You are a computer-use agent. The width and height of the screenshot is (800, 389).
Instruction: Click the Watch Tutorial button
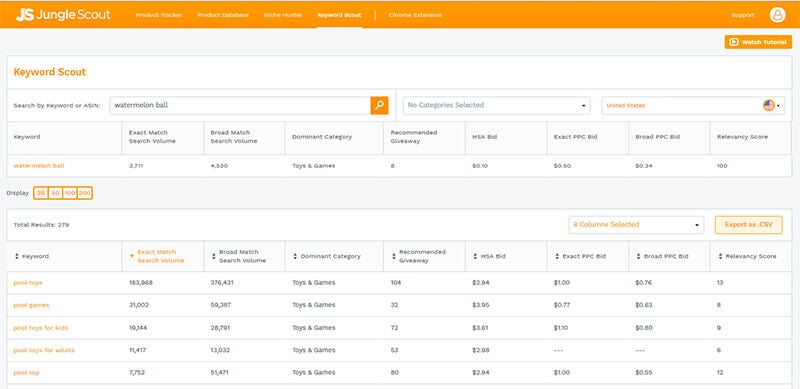click(x=758, y=42)
